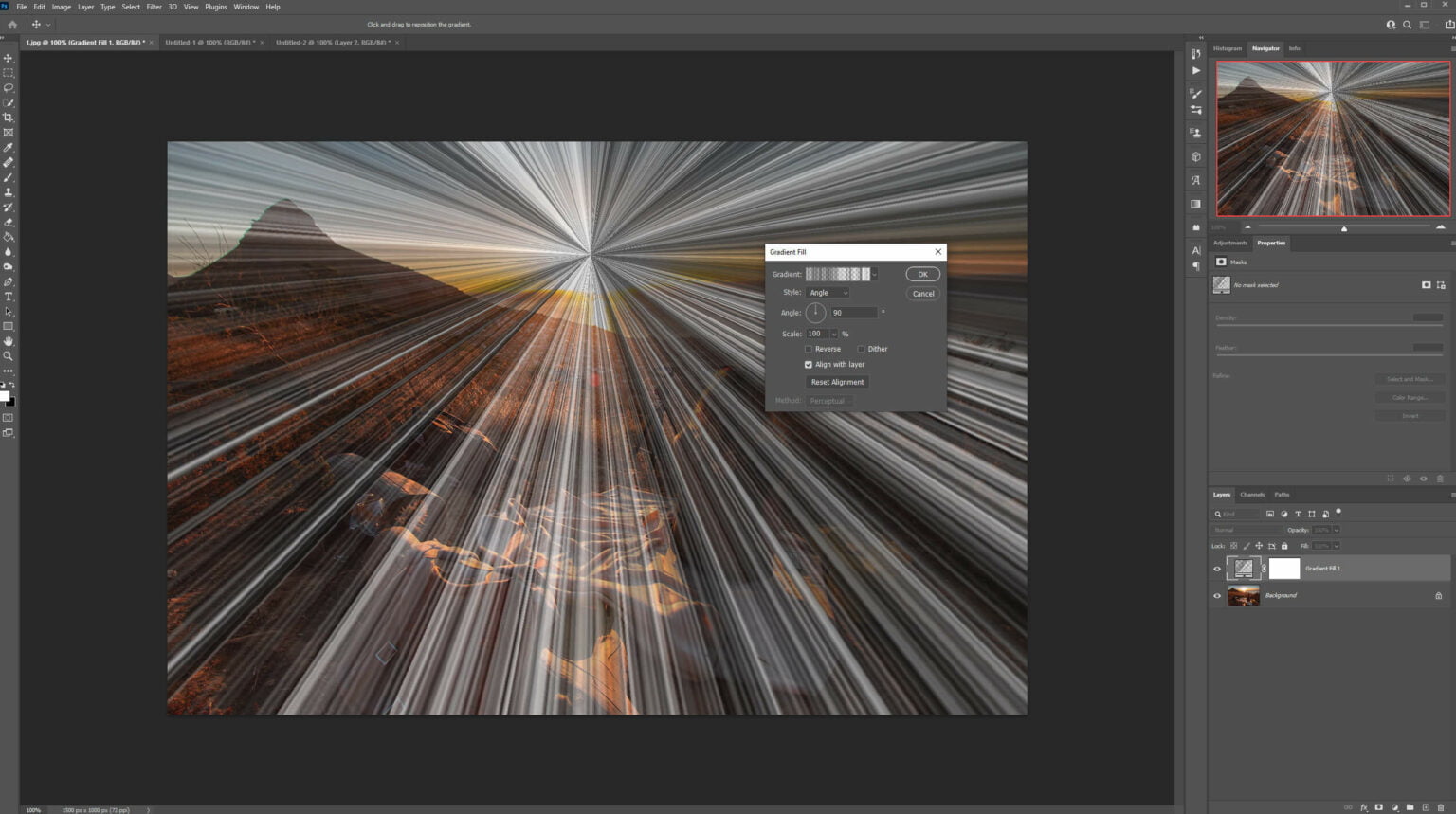1456x814 pixels.
Task: Enable the Reverse checkbox in Gradient Fill
Action: pyautogui.click(x=809, y=349)
